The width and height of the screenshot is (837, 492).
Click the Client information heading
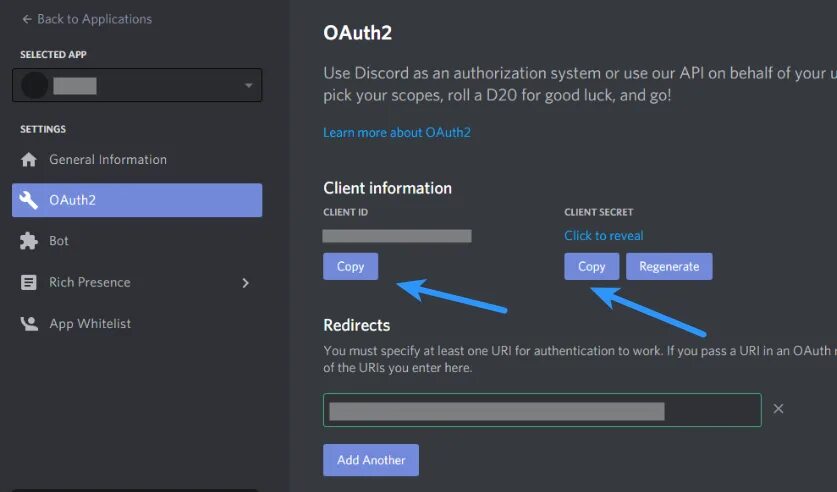click(x=388, y=188)
